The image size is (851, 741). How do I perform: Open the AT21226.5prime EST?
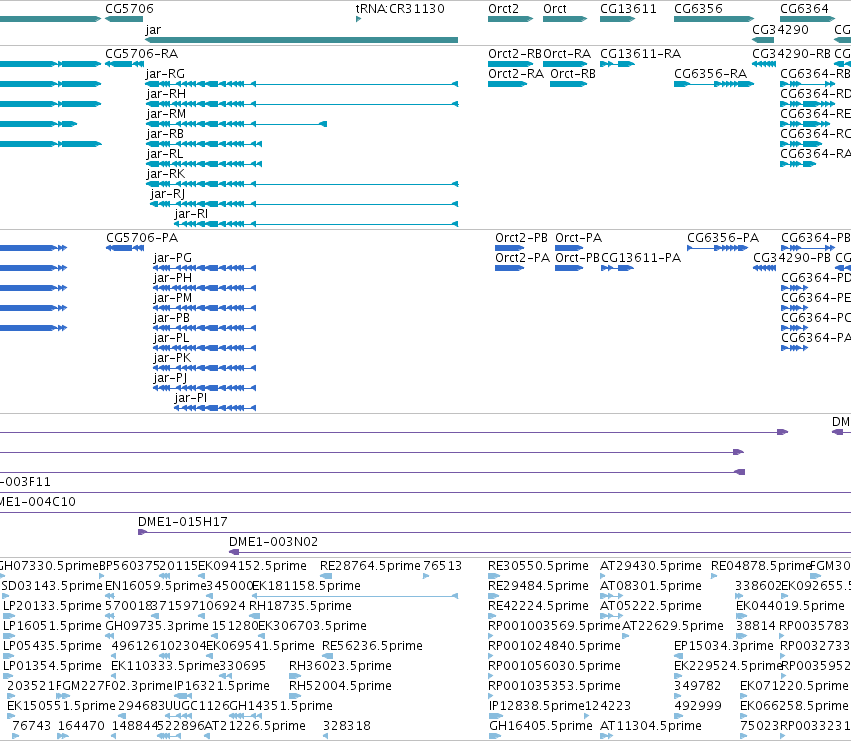pos(207,736)
